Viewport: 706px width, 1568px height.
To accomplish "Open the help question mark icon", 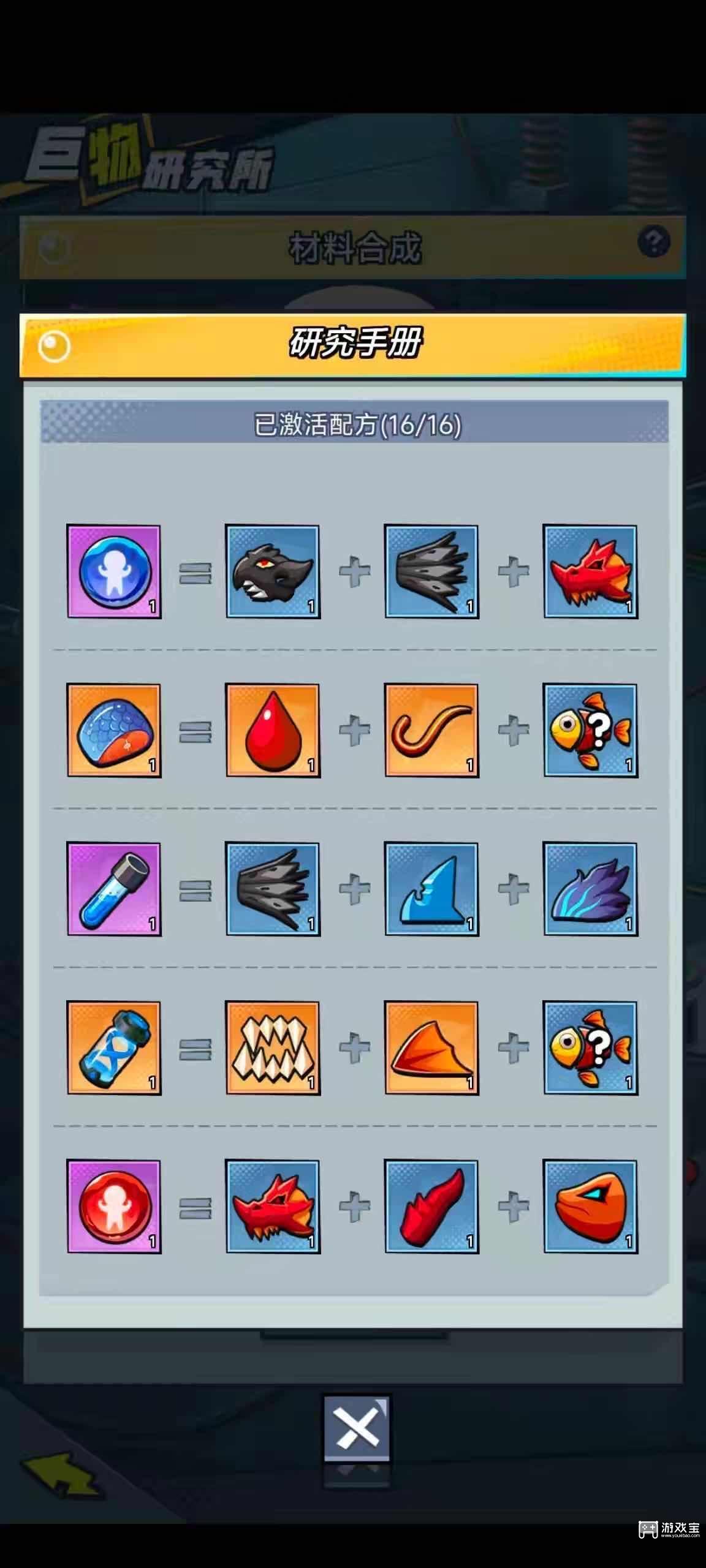I will (653, 241).
